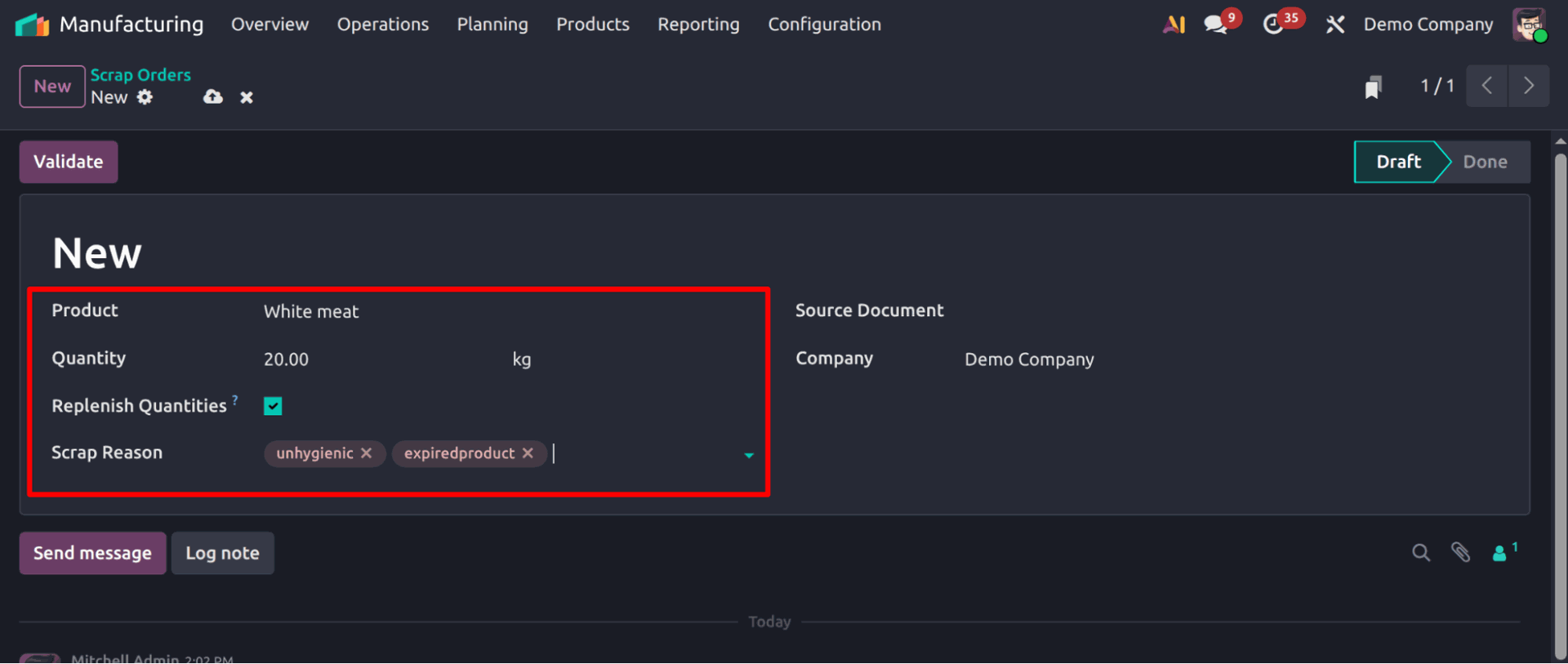The image size is (1568, 664).
Task: Discard changes with the X icon
Action: coord(247,97)
